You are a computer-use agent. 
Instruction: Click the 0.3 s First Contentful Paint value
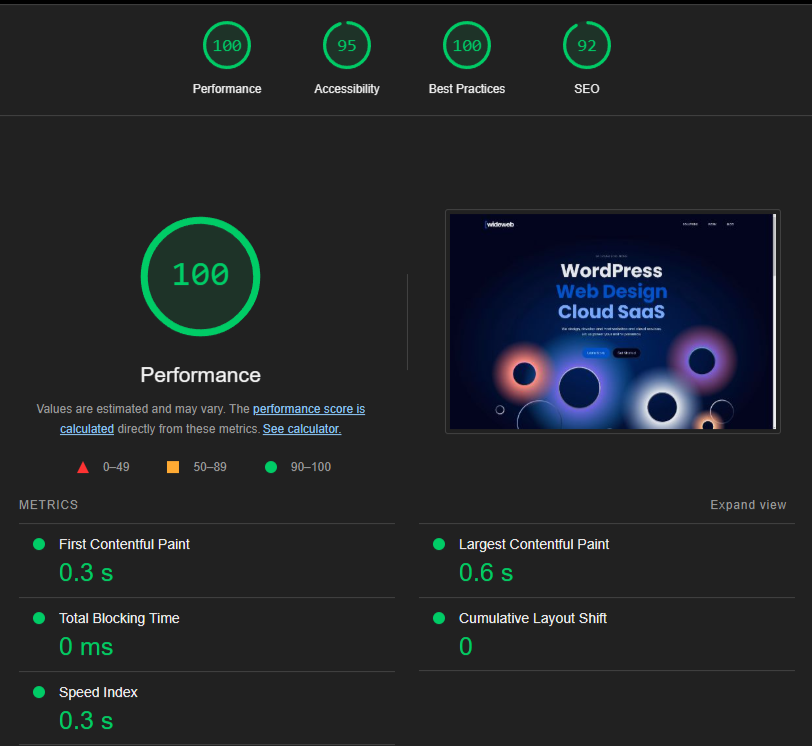click(86, 573)
